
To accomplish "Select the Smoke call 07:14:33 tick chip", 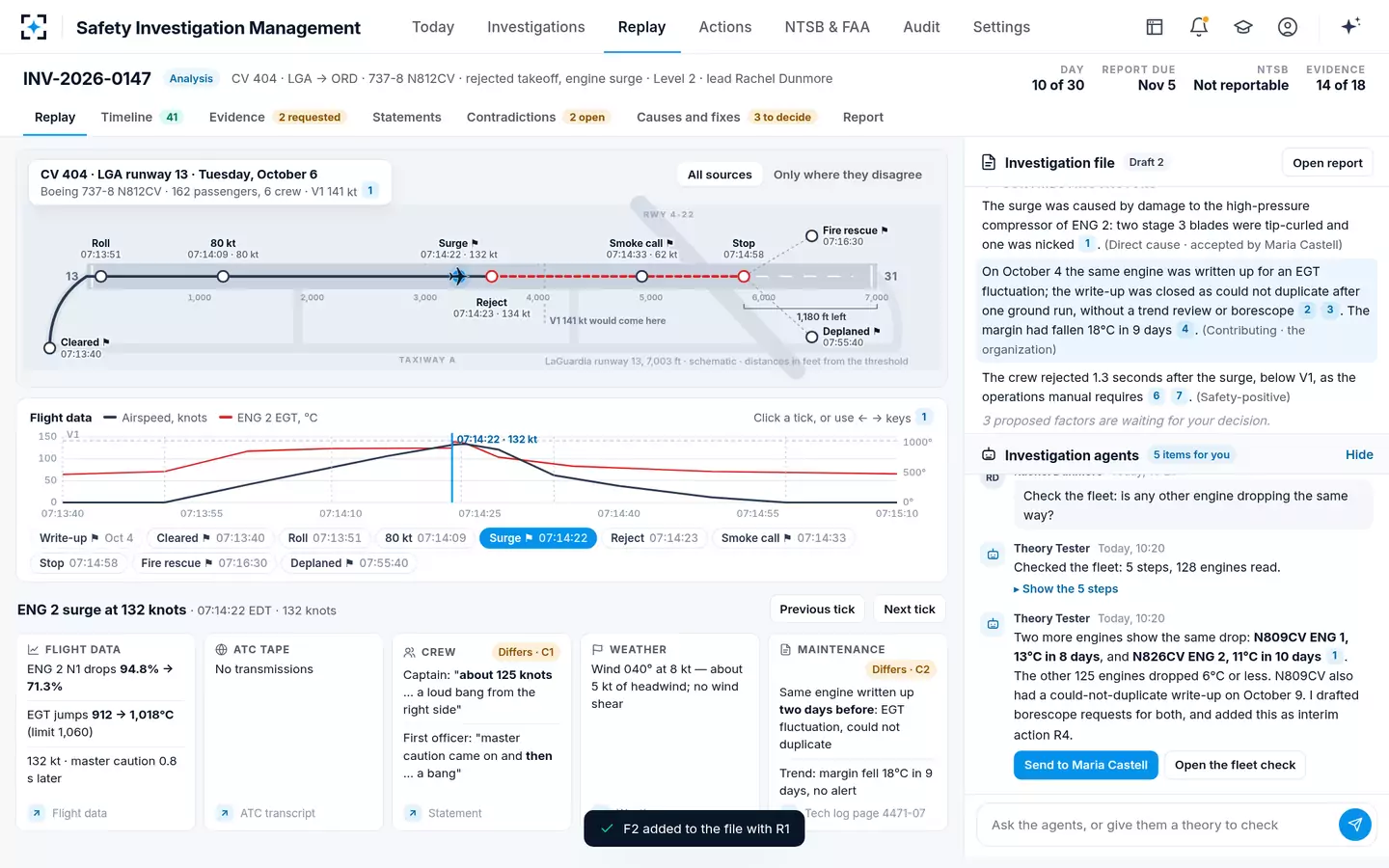I will click(x=783, y=538).
